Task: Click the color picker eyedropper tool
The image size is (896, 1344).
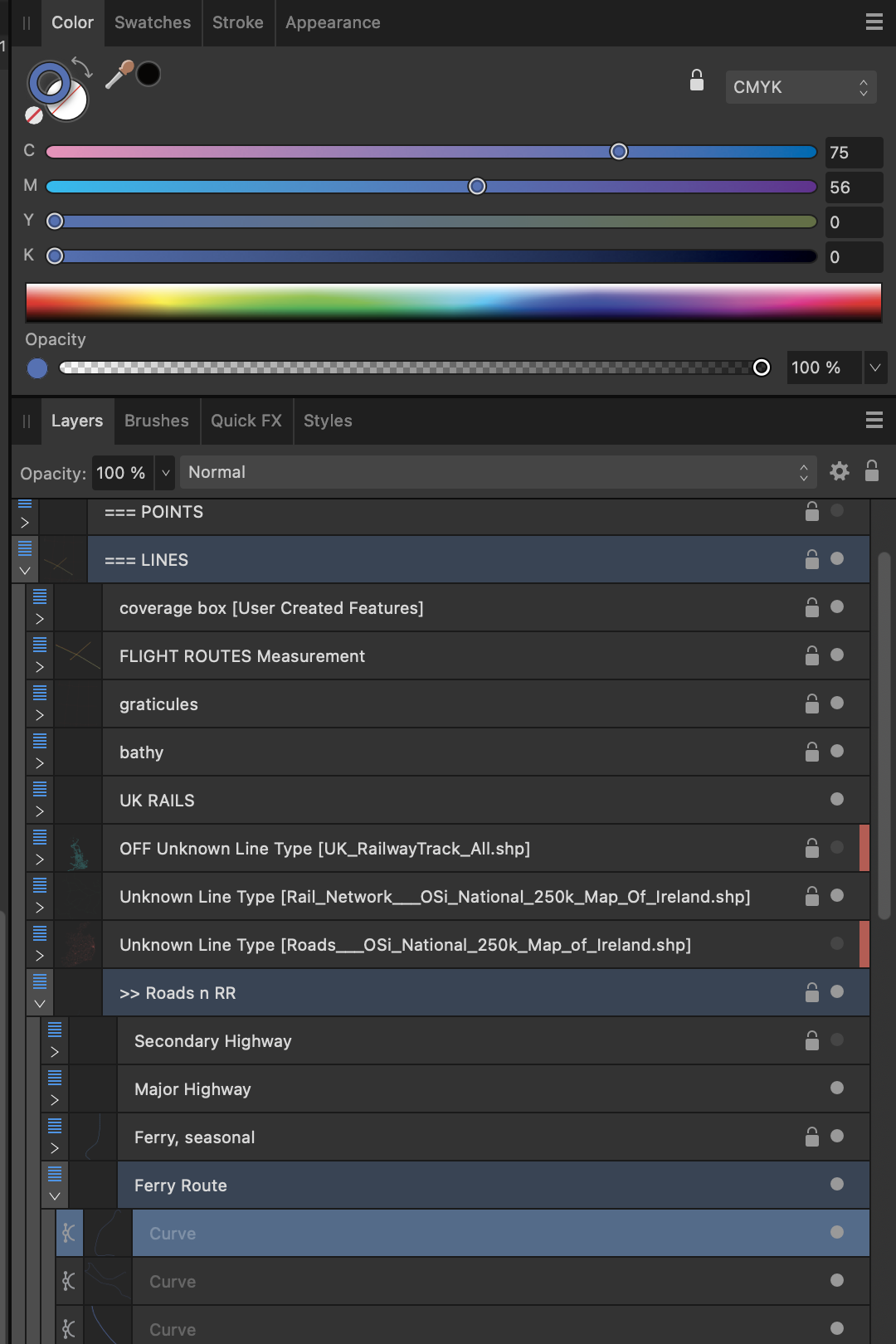Action: 119,75
